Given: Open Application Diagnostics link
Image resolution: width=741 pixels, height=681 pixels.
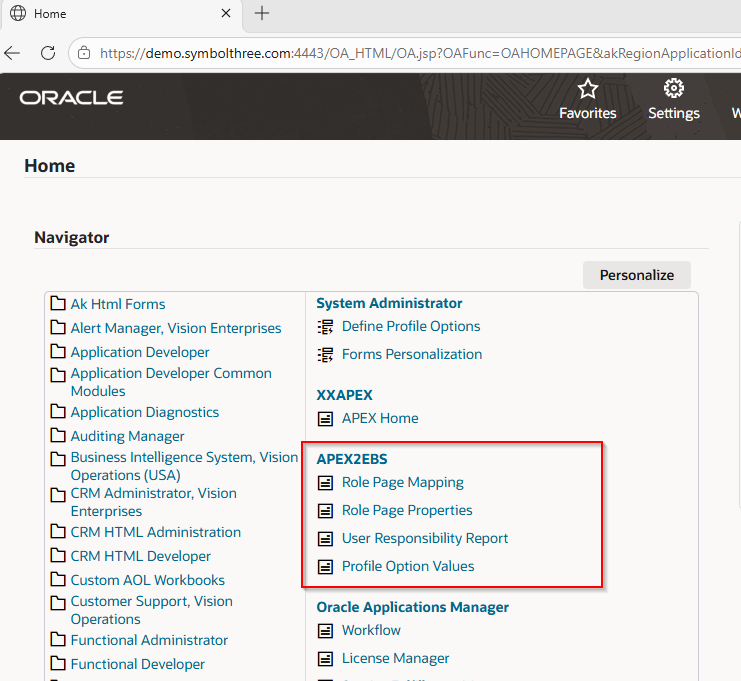Looking at the screenshot, I should click(x=145, y=412).
